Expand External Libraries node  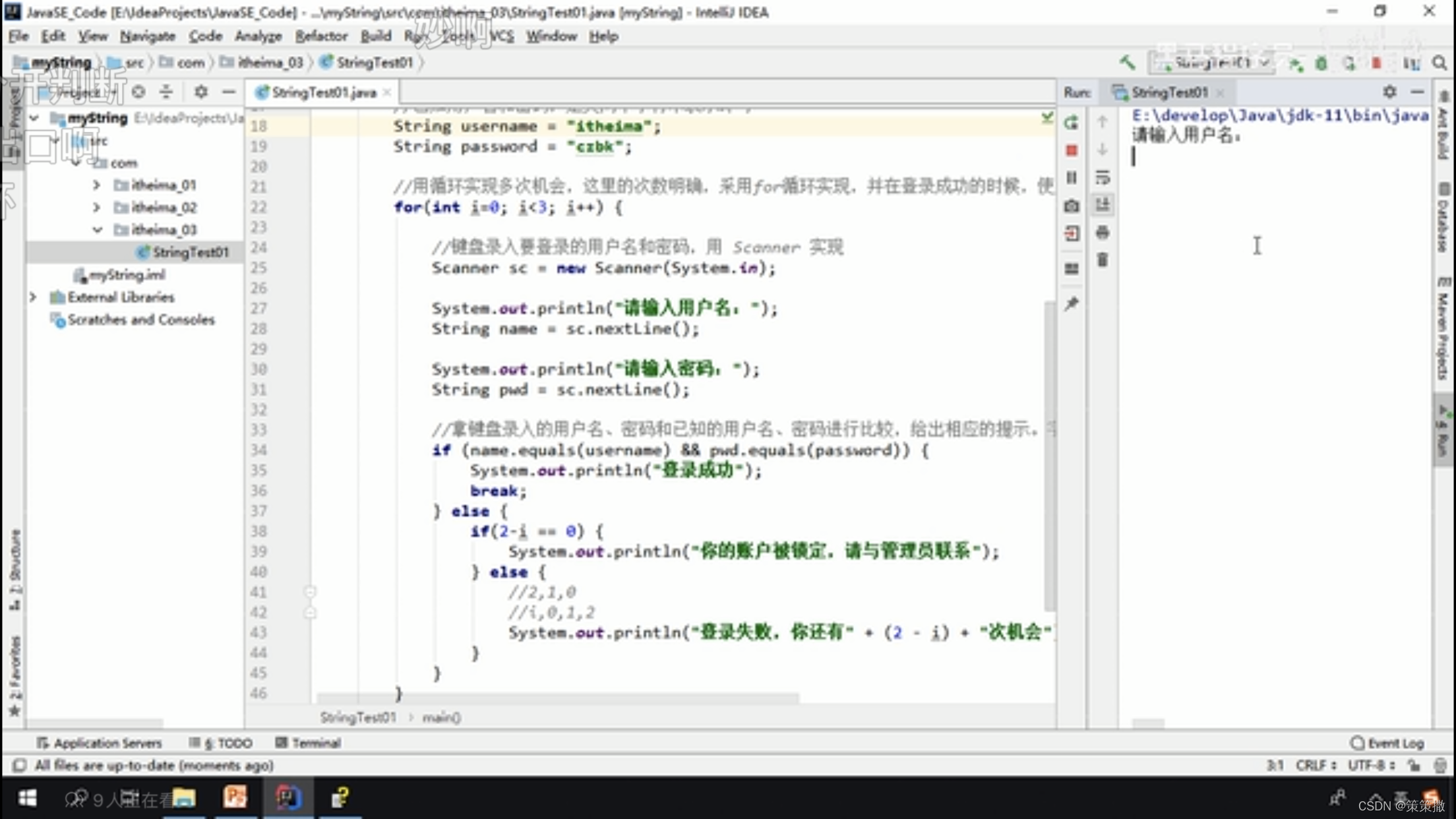click(33, 297)
